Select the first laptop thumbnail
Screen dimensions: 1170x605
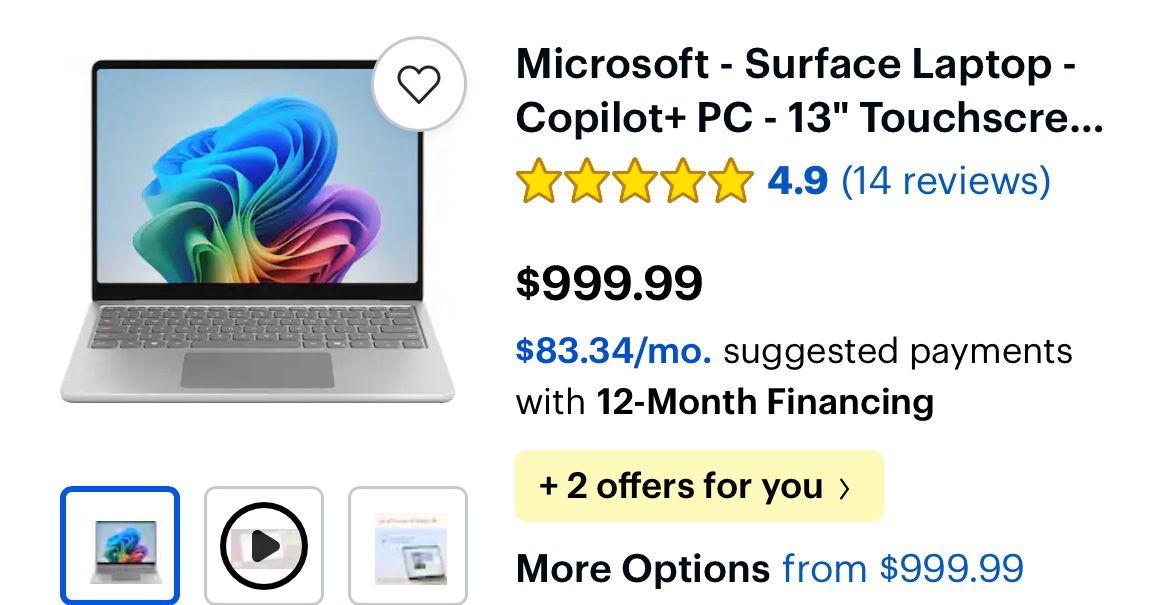pos(120,546)
